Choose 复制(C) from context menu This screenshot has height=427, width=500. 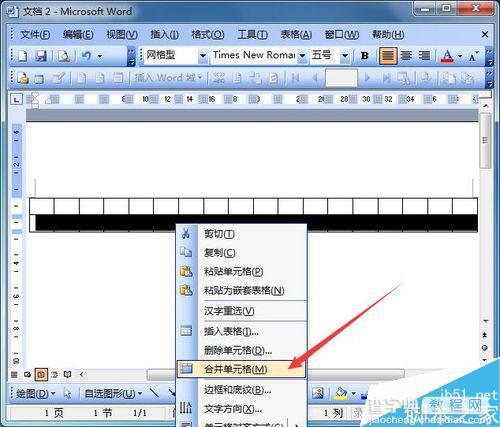pos(241,253)
